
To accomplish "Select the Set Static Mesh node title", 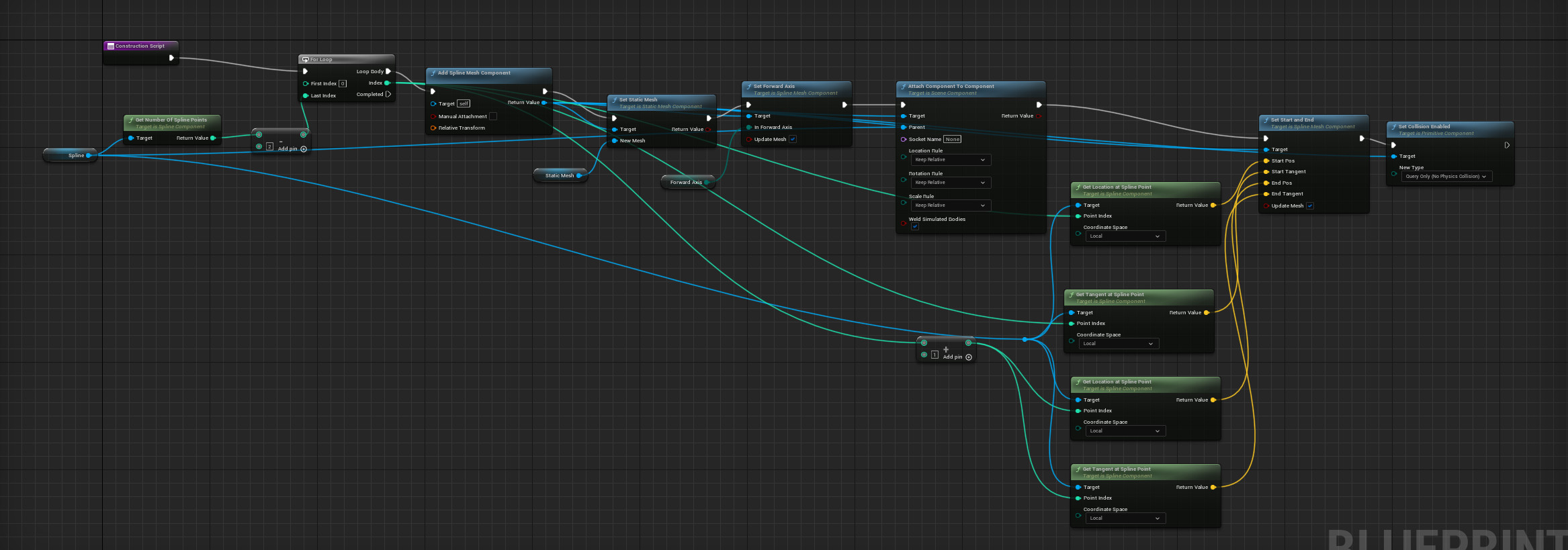I will pos(638,99).
